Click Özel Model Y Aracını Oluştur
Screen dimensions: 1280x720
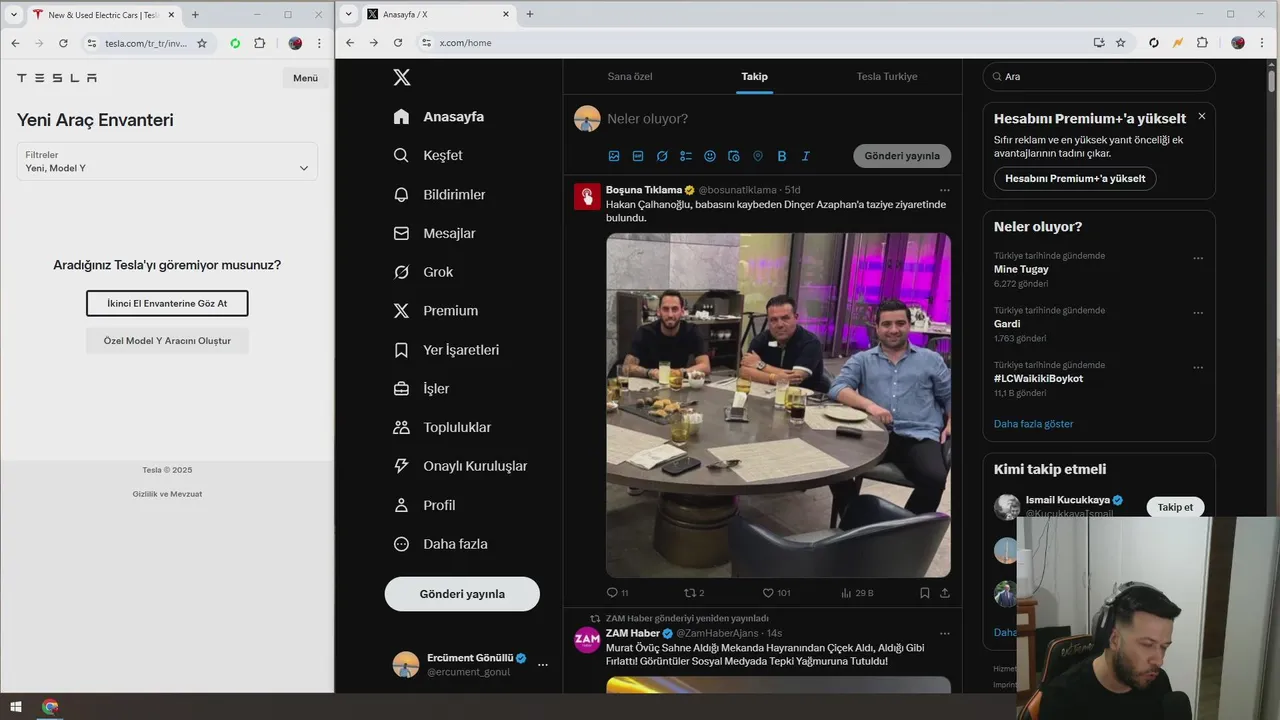(167, 341)
